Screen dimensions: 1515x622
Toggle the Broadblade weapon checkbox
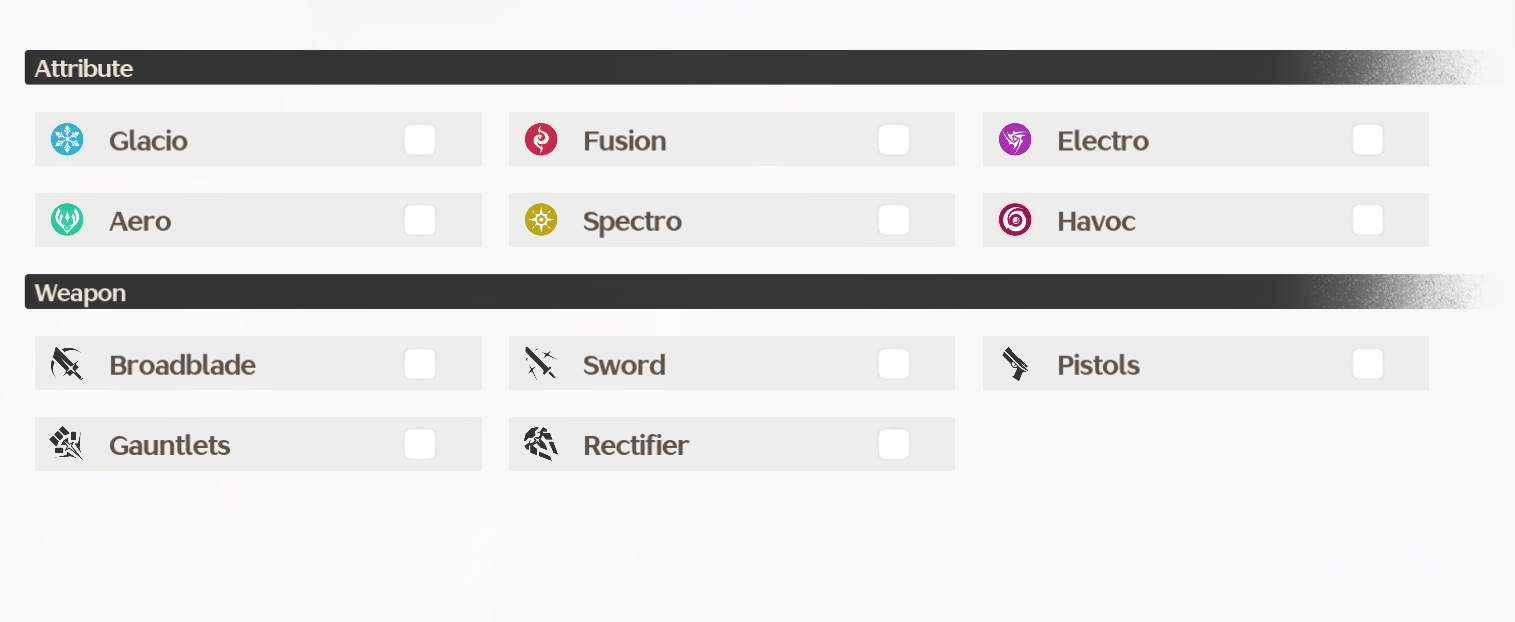pyautogui.click(x=420, y=364)
